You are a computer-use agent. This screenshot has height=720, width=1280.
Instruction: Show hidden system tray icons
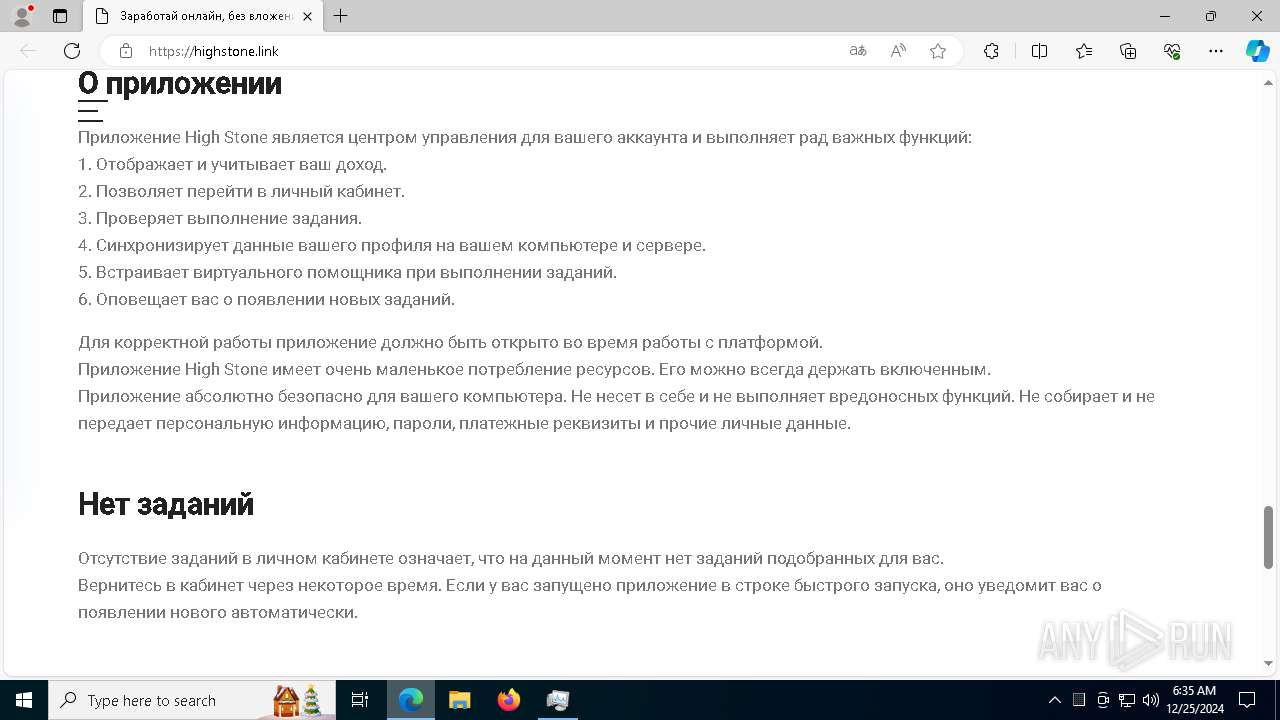[x=1055, y=700]
